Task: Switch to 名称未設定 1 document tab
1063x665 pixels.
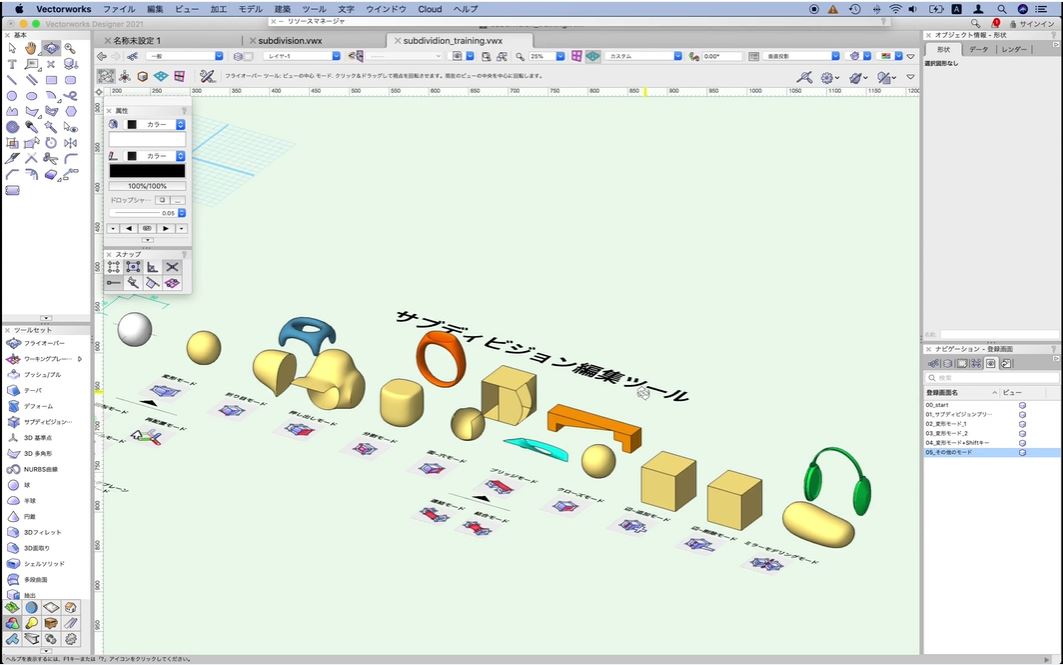Action: pos(137,41)
